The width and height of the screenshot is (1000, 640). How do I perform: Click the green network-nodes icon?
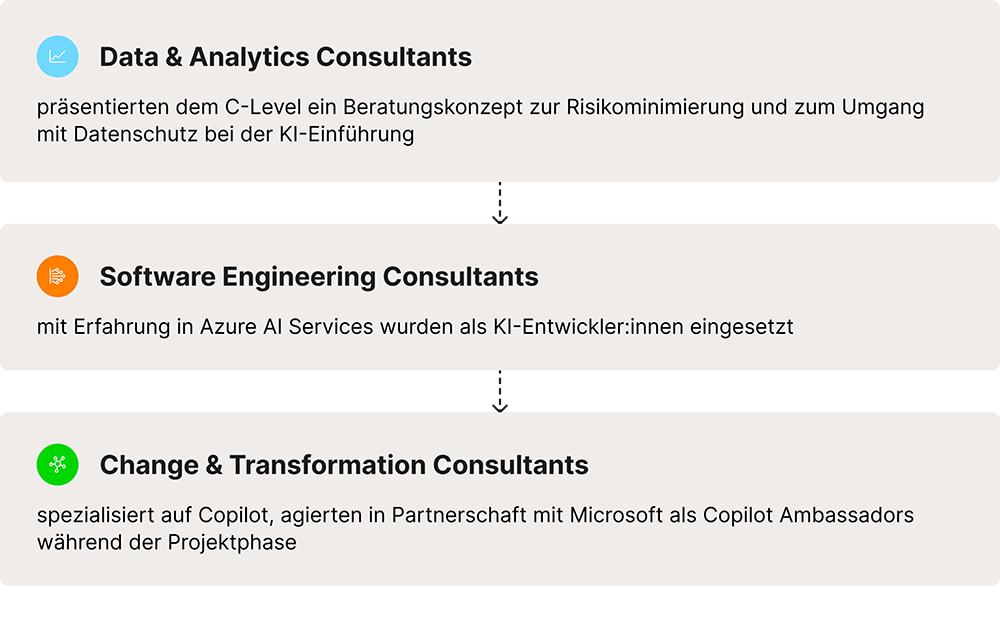[x=57, y=465]
